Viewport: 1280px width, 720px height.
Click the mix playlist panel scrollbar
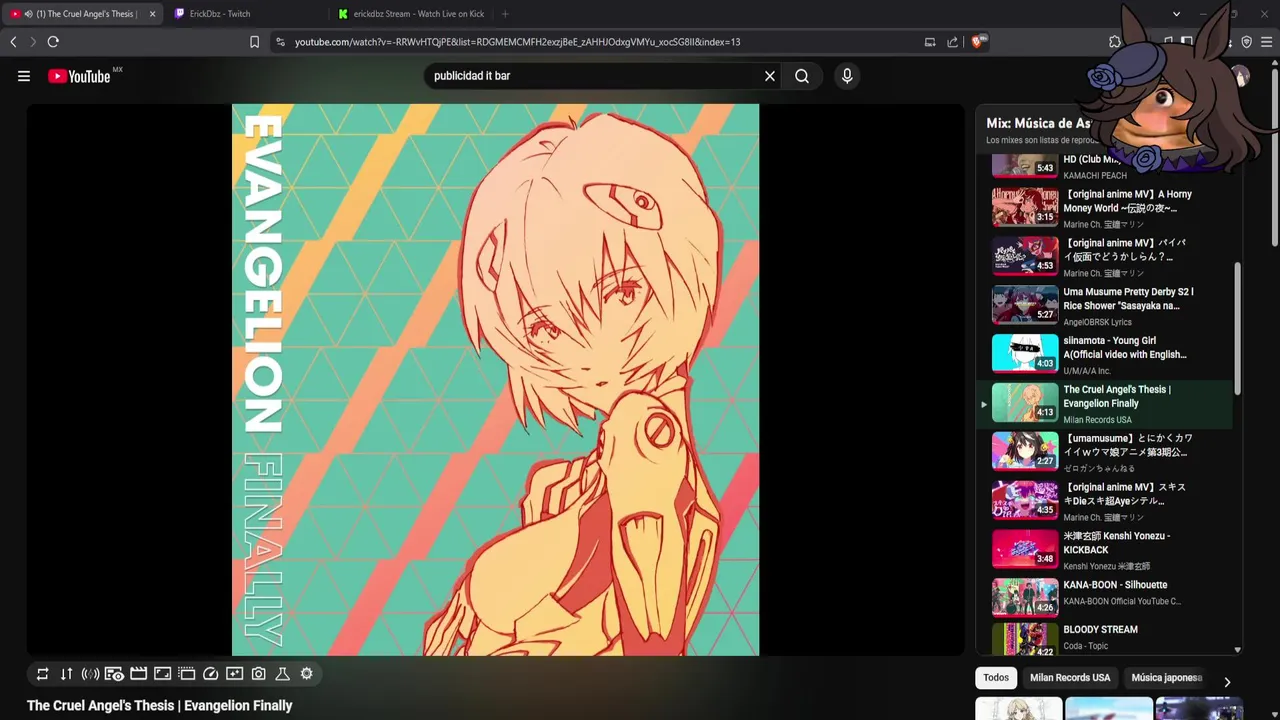1238,328
